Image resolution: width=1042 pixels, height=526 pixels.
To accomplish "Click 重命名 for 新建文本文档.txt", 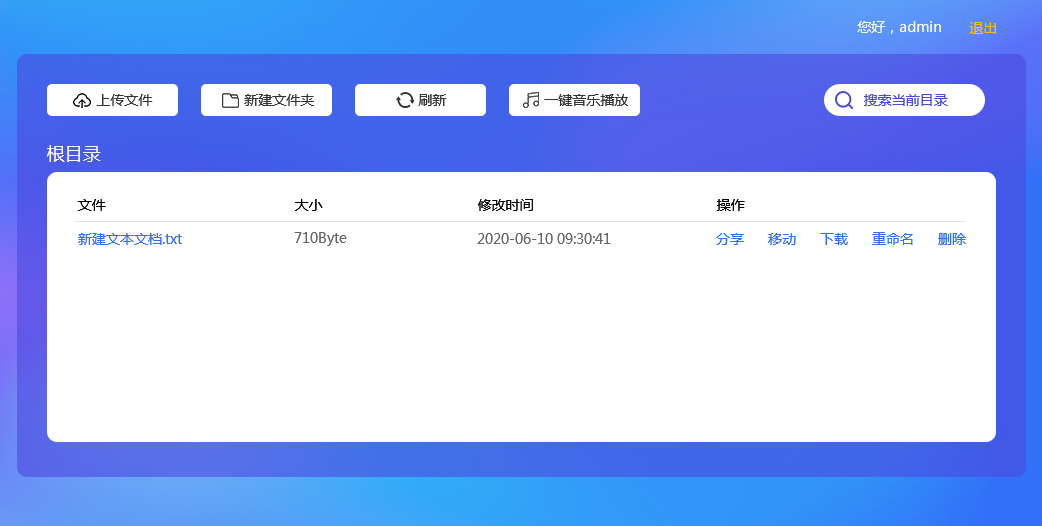I will tap(892, 239).
